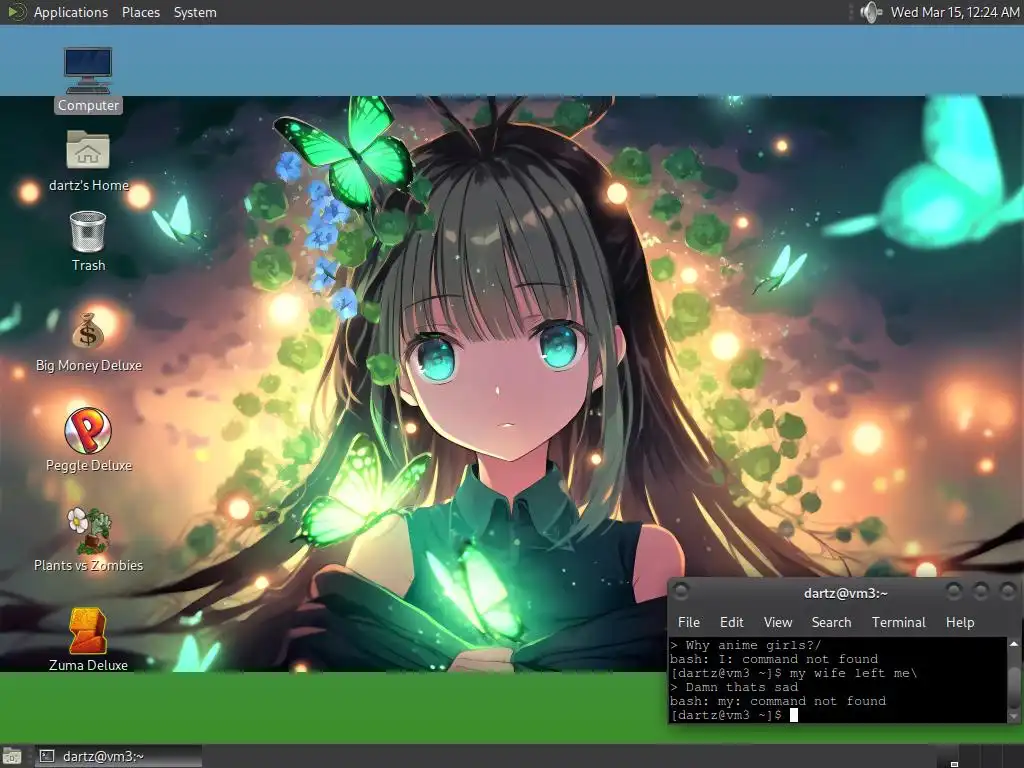1024x768 pixels.
Task: Click the line "bash: my: command not found"
Action: click(778, 701)
